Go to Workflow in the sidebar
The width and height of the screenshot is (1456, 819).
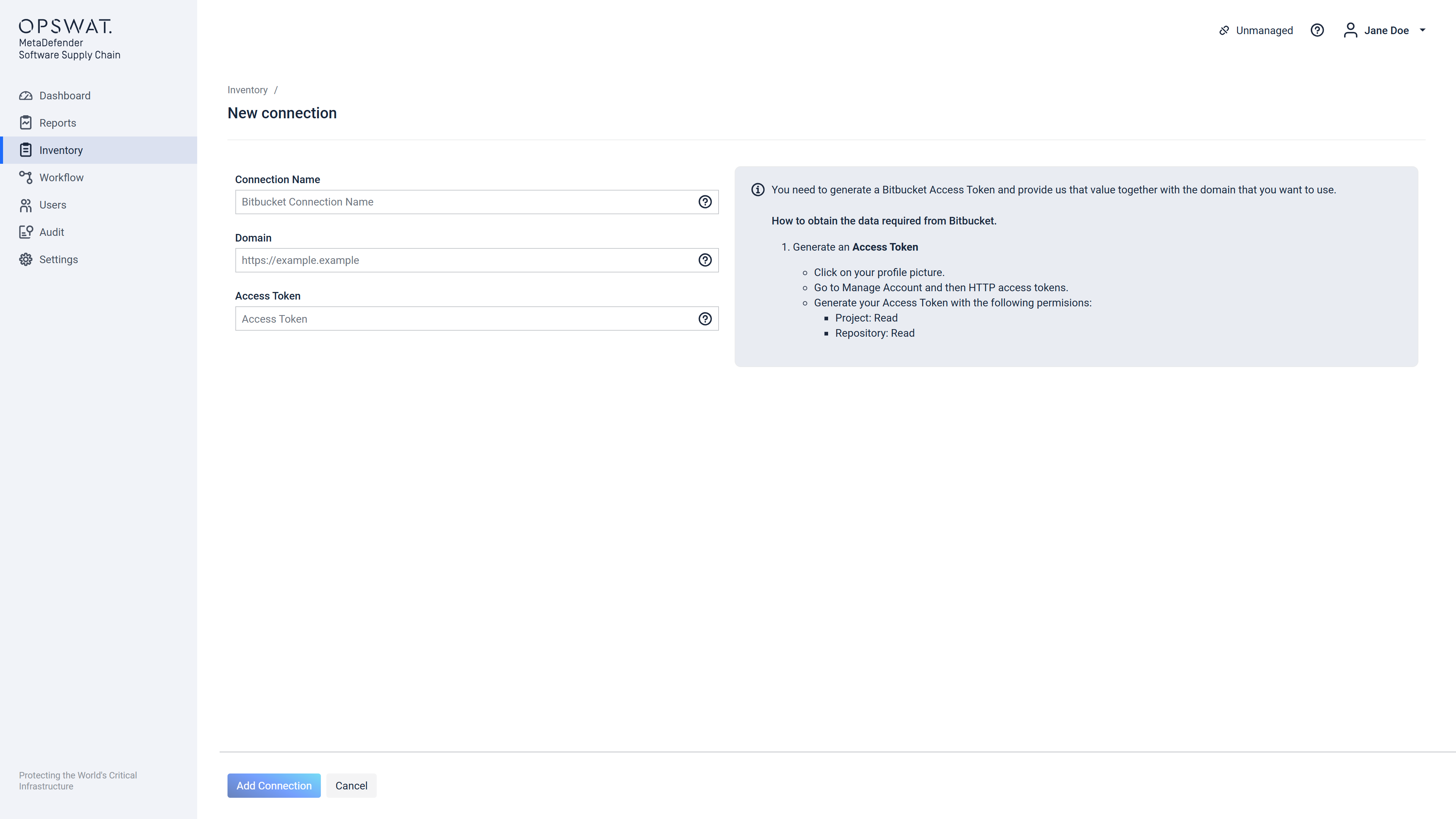(61, 177)
